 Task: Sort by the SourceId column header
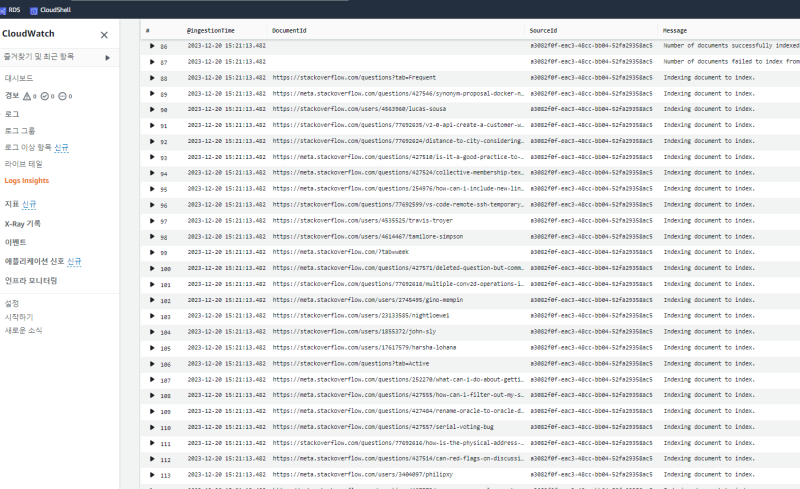(x=543, y=31)
